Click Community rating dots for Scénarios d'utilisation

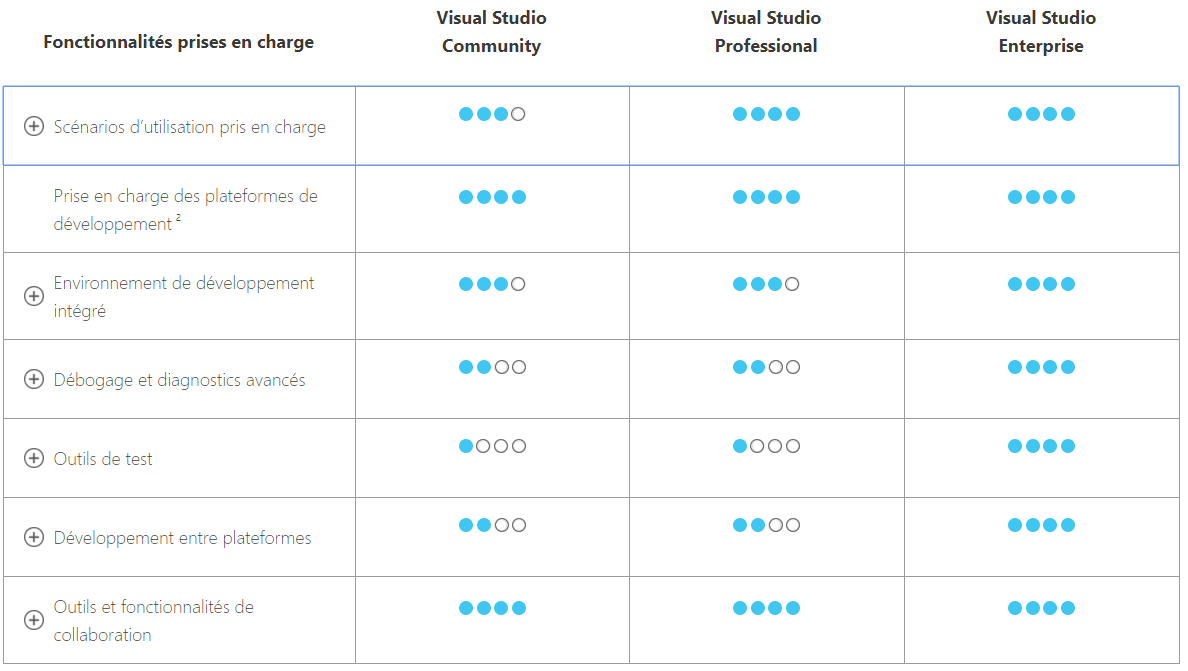492,114
